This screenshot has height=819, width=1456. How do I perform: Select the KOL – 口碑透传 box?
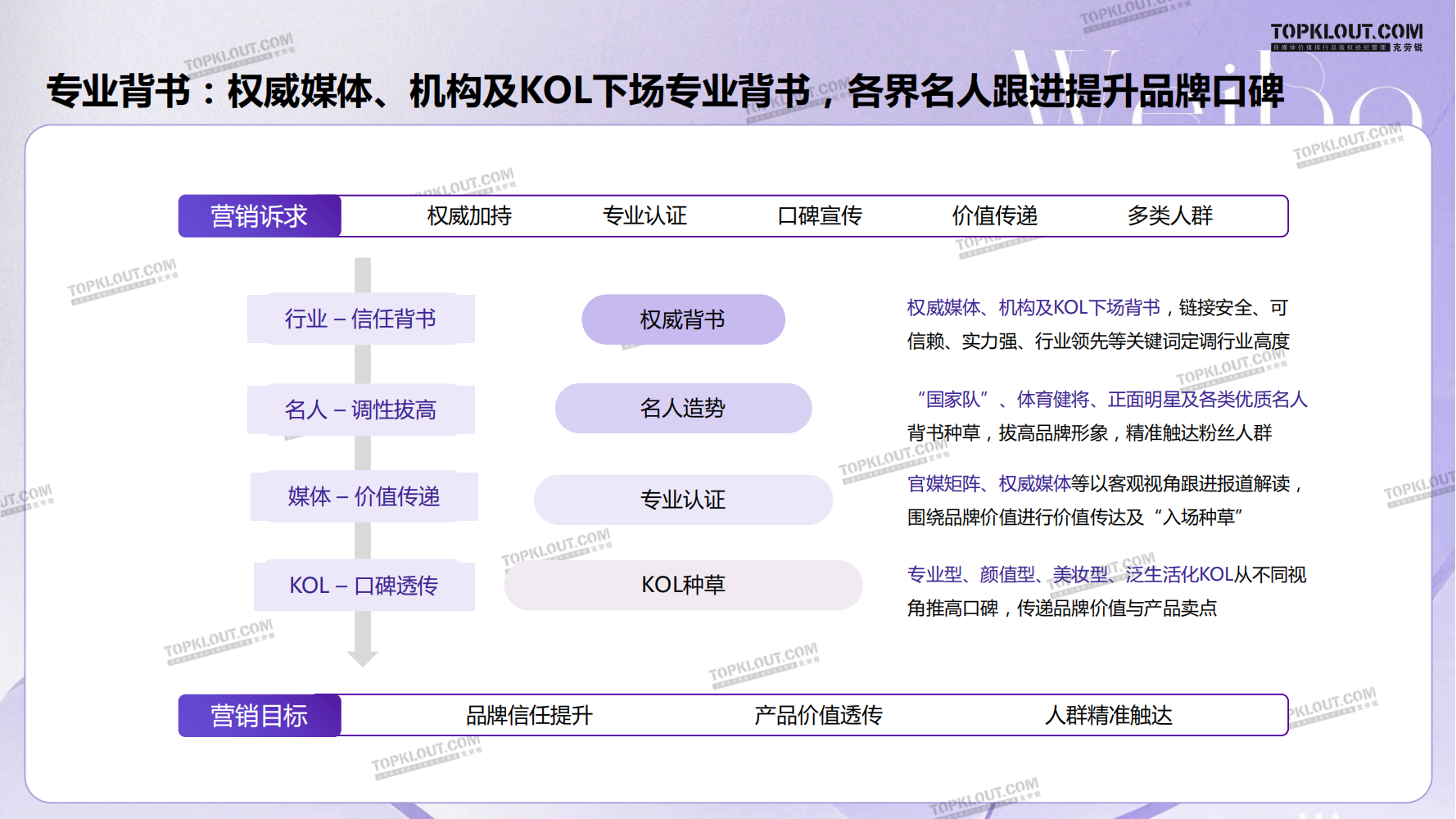[x=364, y=586]
